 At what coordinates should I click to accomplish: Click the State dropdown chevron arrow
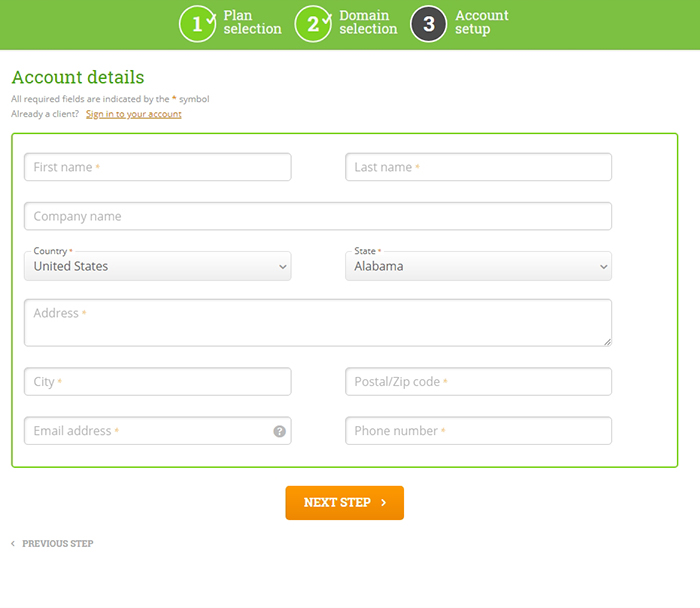click(604, 267)
